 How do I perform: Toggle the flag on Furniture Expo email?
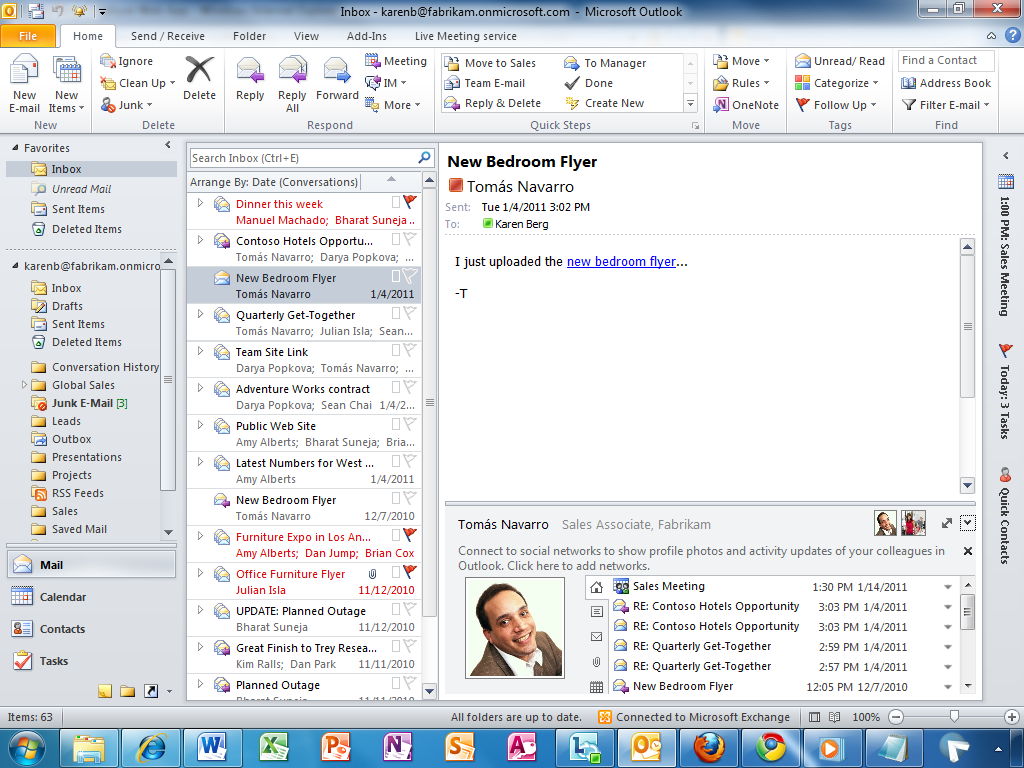tap(409, 534)
